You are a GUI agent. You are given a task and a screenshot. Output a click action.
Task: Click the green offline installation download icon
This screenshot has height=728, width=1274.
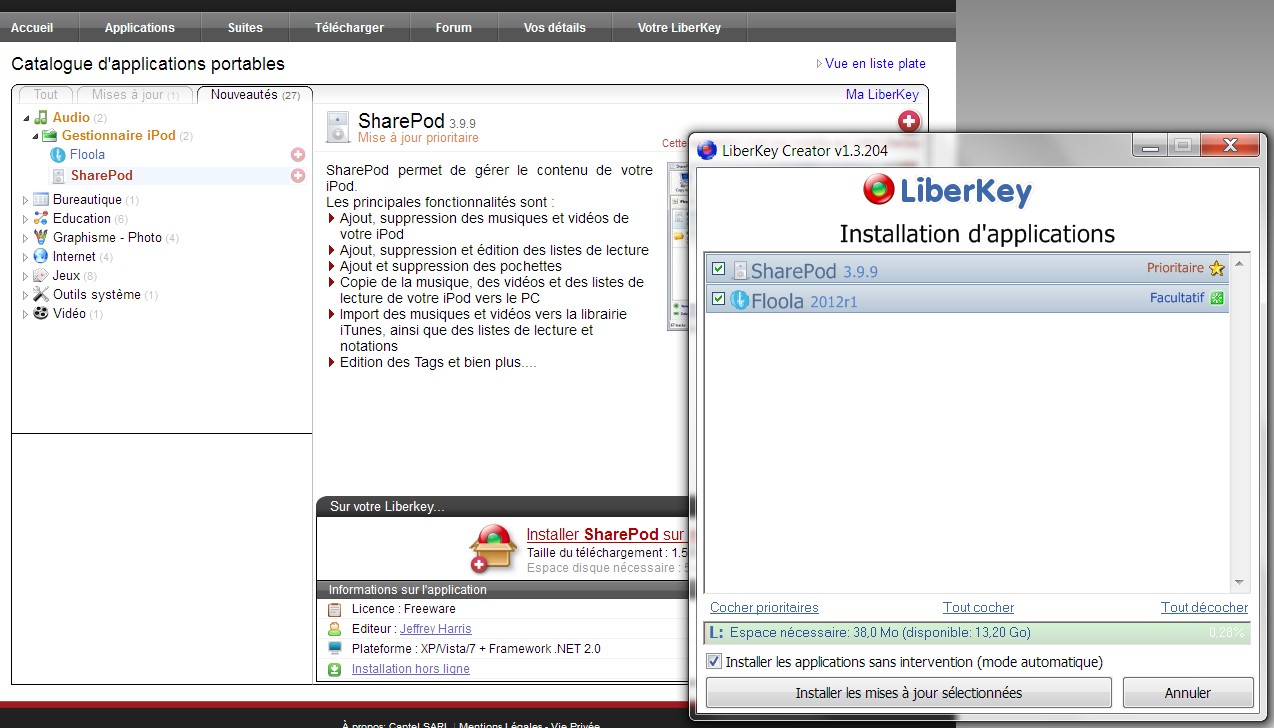pos(334,669)
